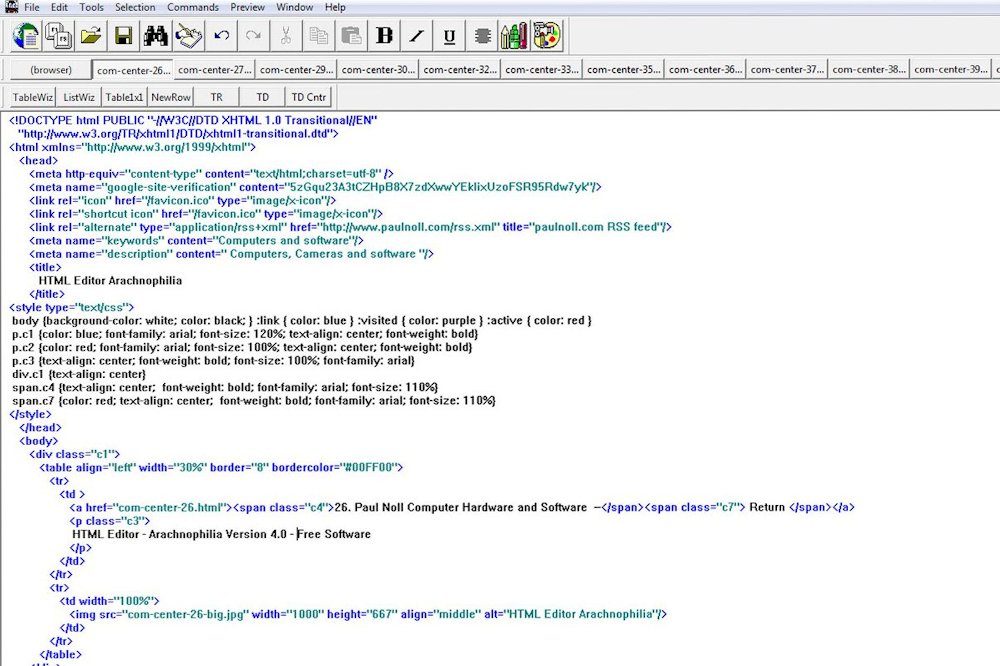The width and height of the screenshot is (1000, 666).
Task: Open the Window menu
Action: [x=295, y=7]
